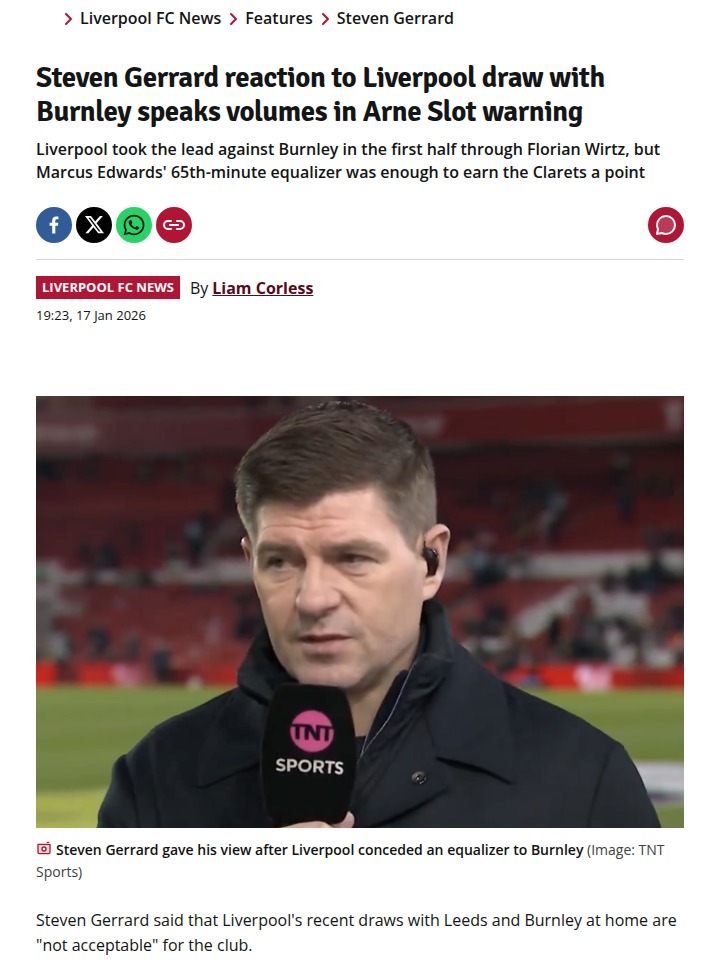The height and width of the screenshot is (960, 720).
Task: Copy the article link with the link icon
Action: click(x=174, y=225)
